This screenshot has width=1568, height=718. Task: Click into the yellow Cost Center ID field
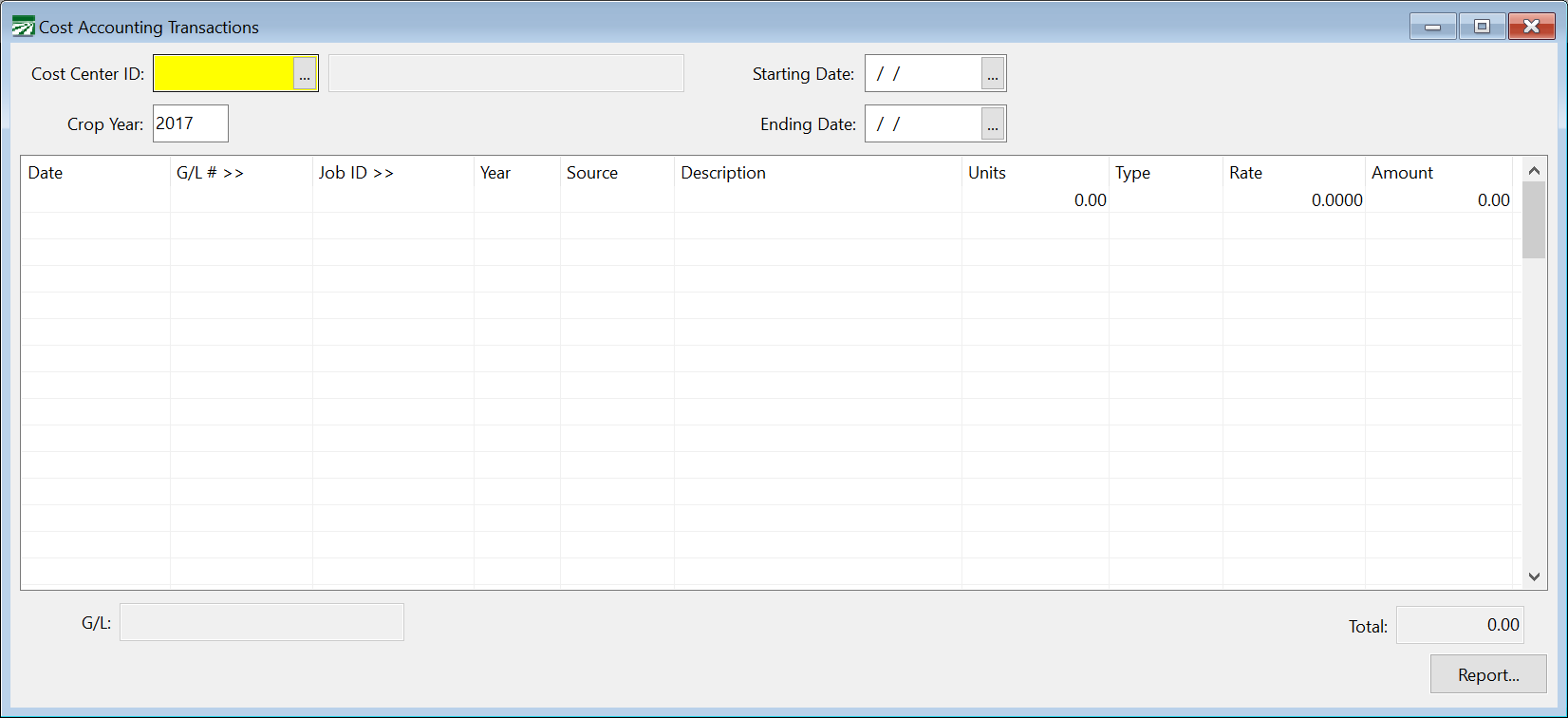pos(224,74)
